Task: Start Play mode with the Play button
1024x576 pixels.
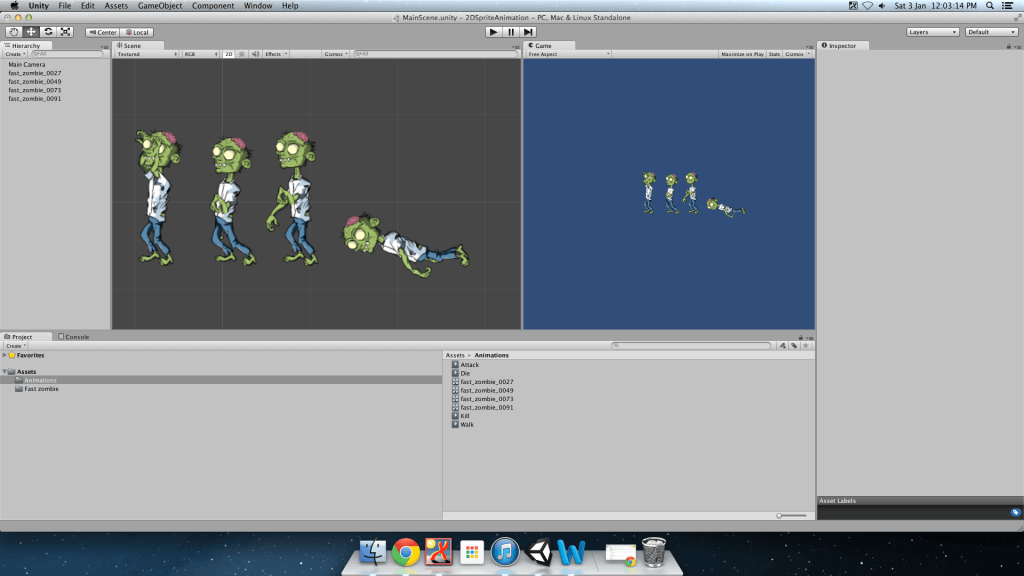Action: (x=494, y=32)
